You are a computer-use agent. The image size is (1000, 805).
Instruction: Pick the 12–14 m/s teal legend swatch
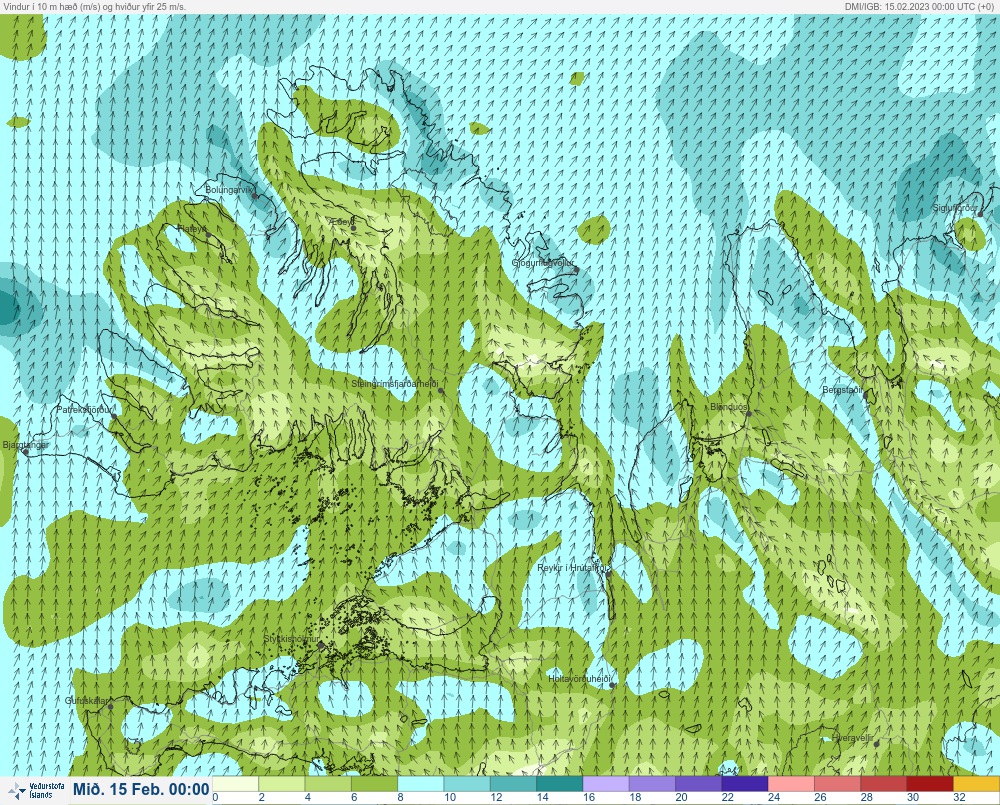pyautogui.click(x=513, y=784)
